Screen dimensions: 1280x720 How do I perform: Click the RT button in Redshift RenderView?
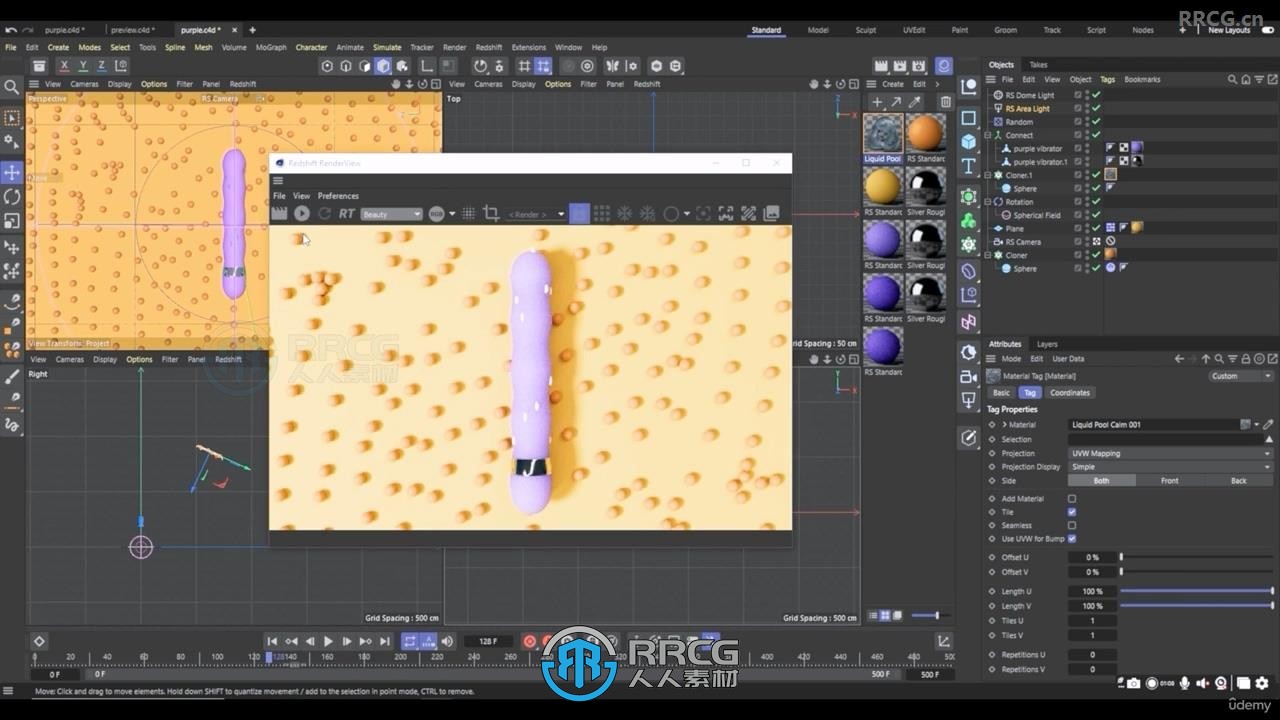pyautogui.click(x=346, y=213)
